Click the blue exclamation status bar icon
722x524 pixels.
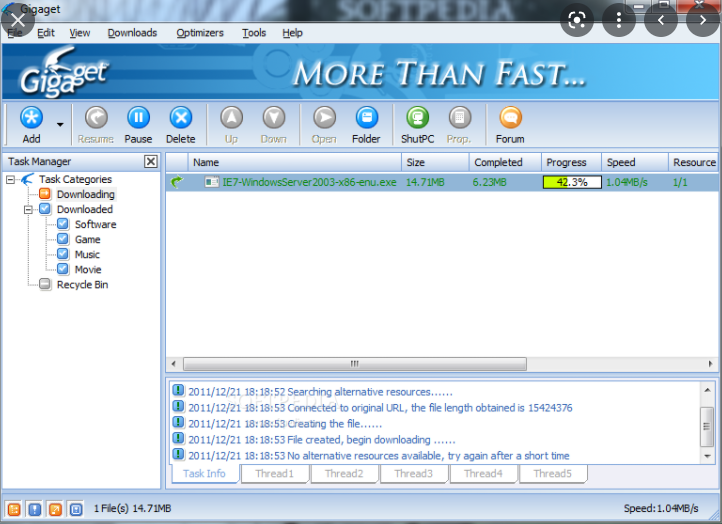click(35, 509)
